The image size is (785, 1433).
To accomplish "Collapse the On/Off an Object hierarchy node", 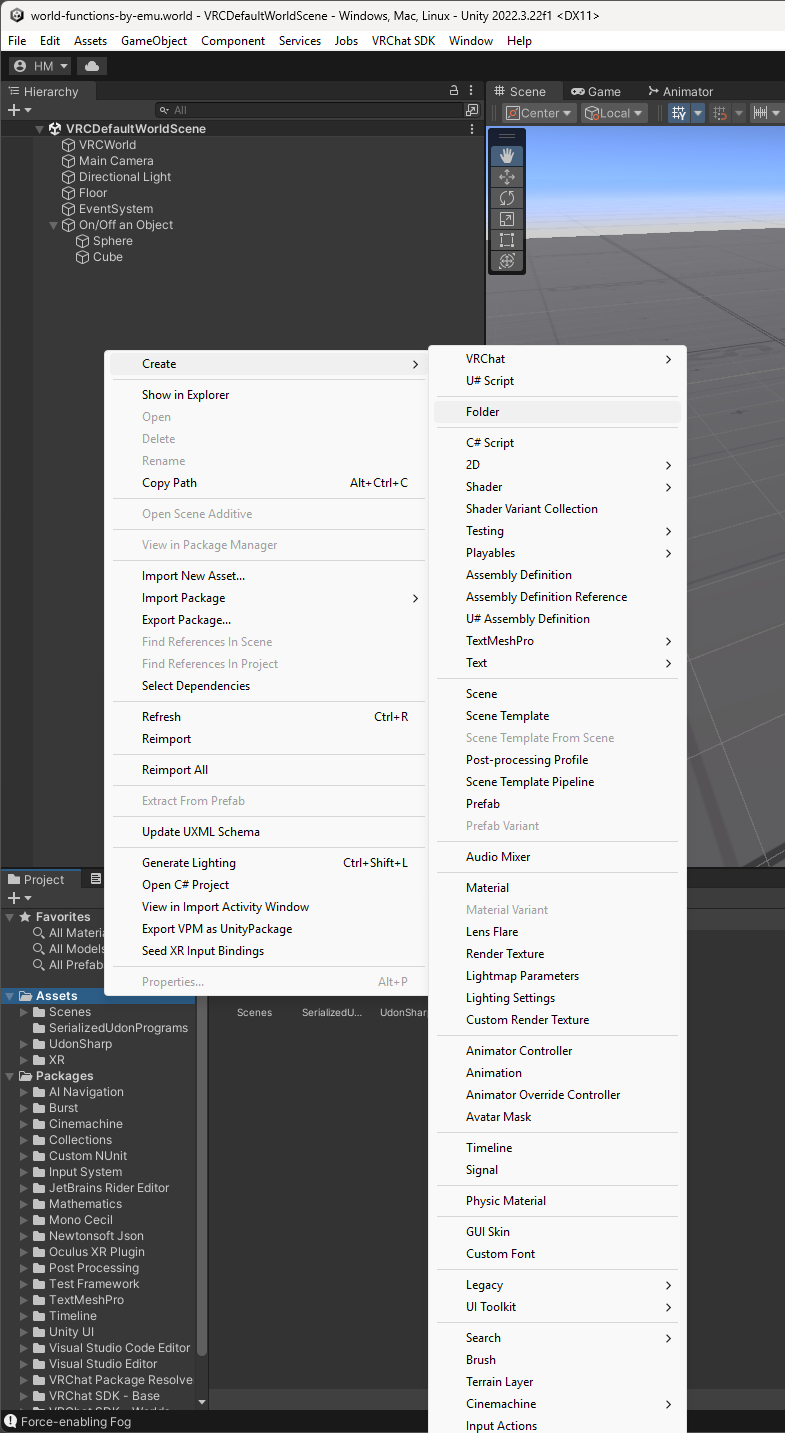I will (54, 225).
